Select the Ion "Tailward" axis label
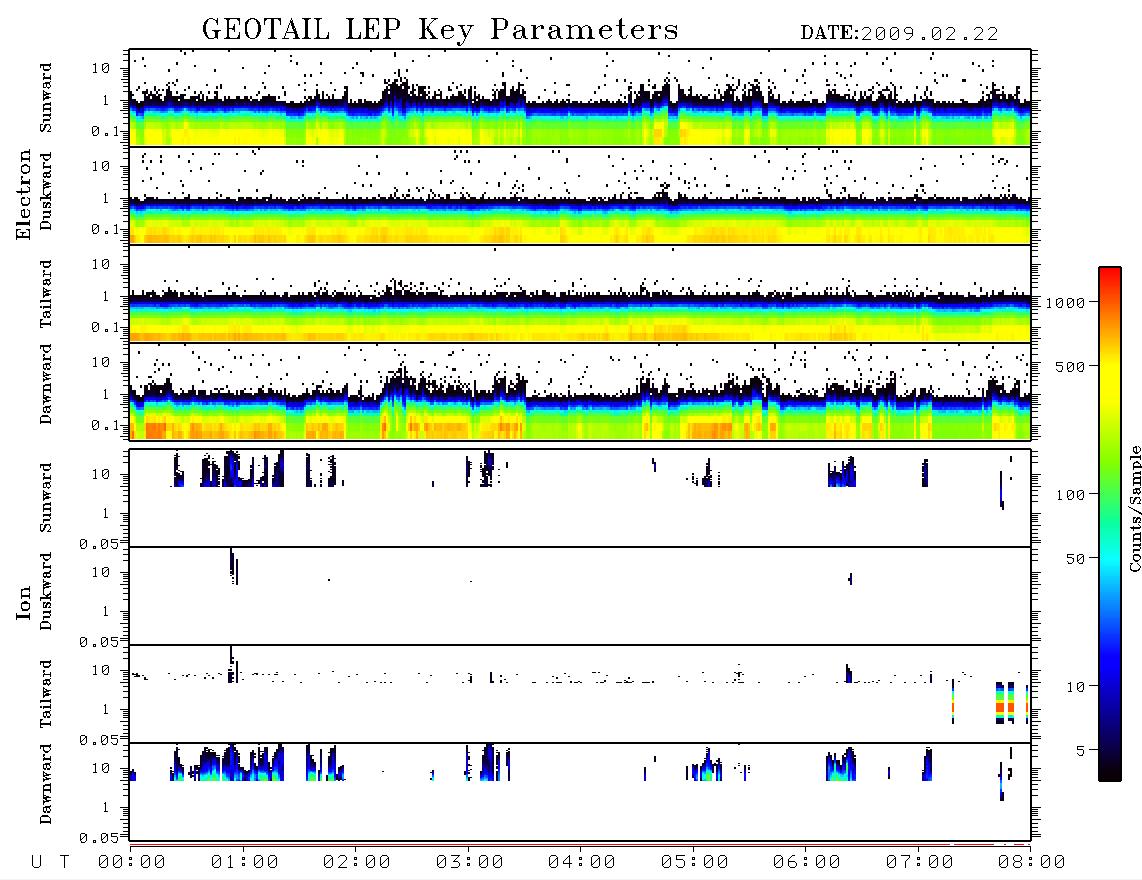1142x880 pixels. pyautogui.click(x=46, y=694)
